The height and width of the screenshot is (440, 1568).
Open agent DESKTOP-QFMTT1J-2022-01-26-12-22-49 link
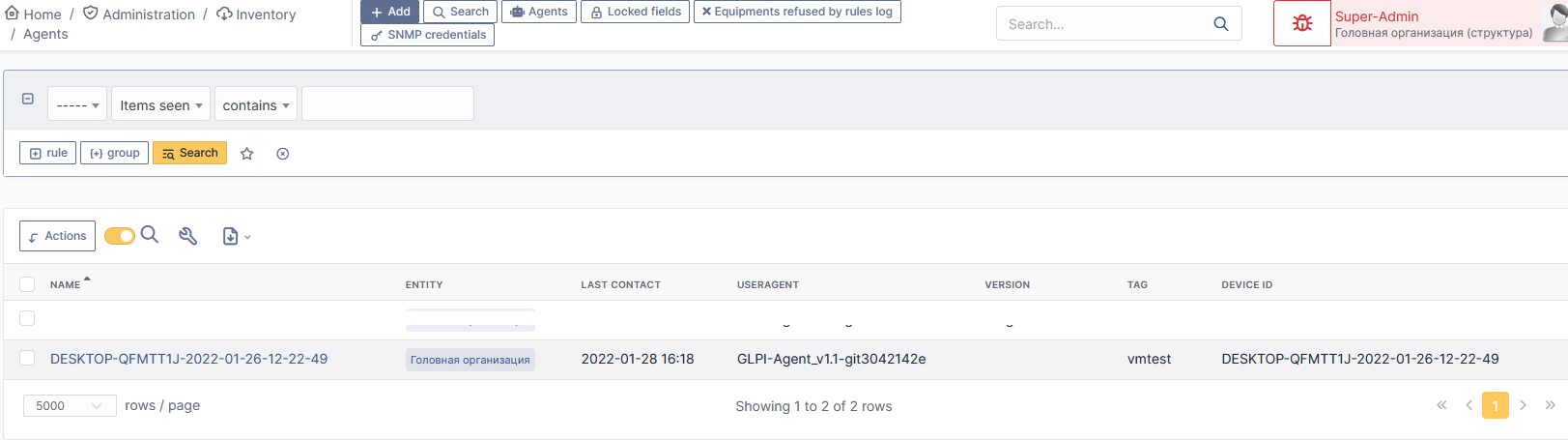coord(189,359)
